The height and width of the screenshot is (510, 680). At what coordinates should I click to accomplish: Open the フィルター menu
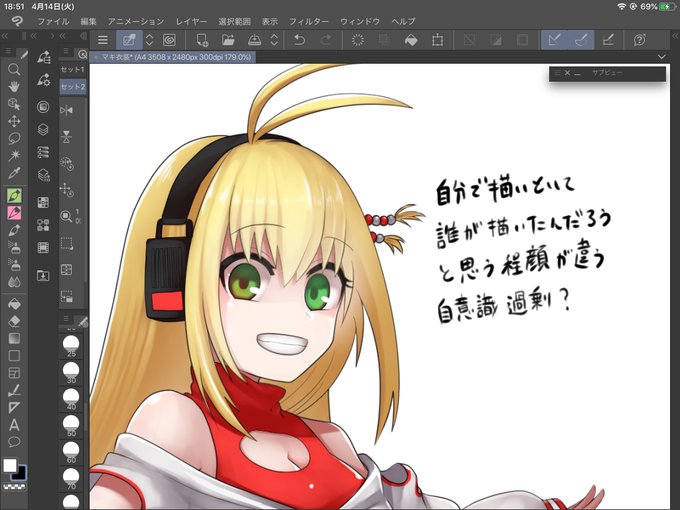point(309,21)
